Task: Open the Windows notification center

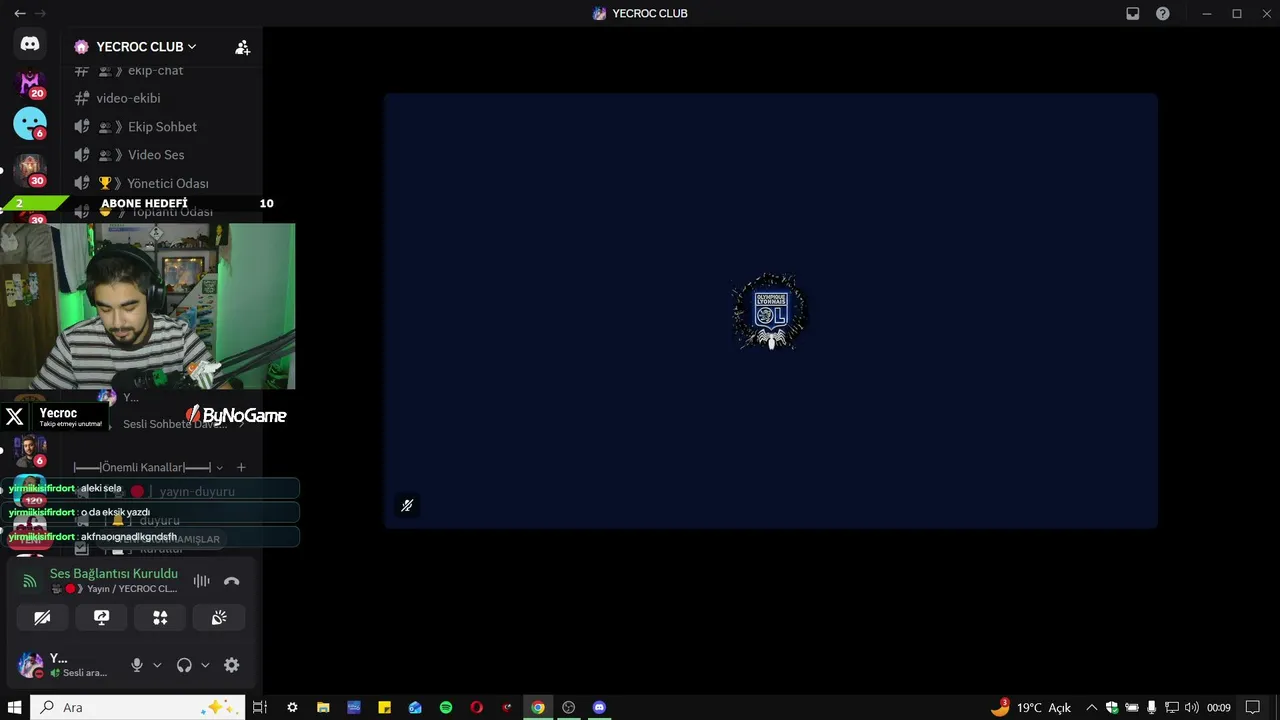Action: pos(1252,707)
